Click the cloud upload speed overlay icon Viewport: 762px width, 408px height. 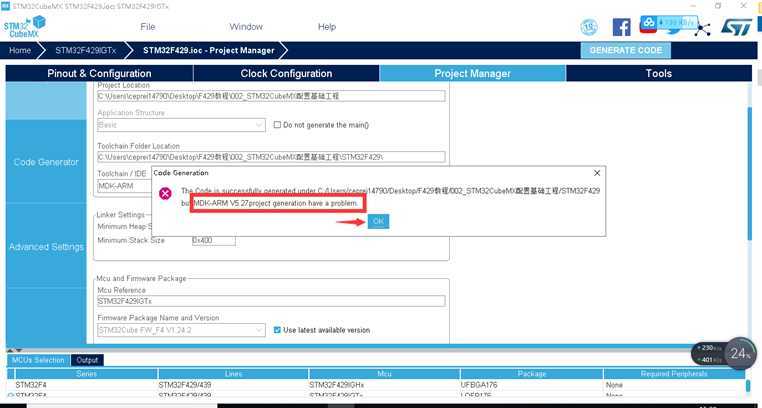pos(669,22)
